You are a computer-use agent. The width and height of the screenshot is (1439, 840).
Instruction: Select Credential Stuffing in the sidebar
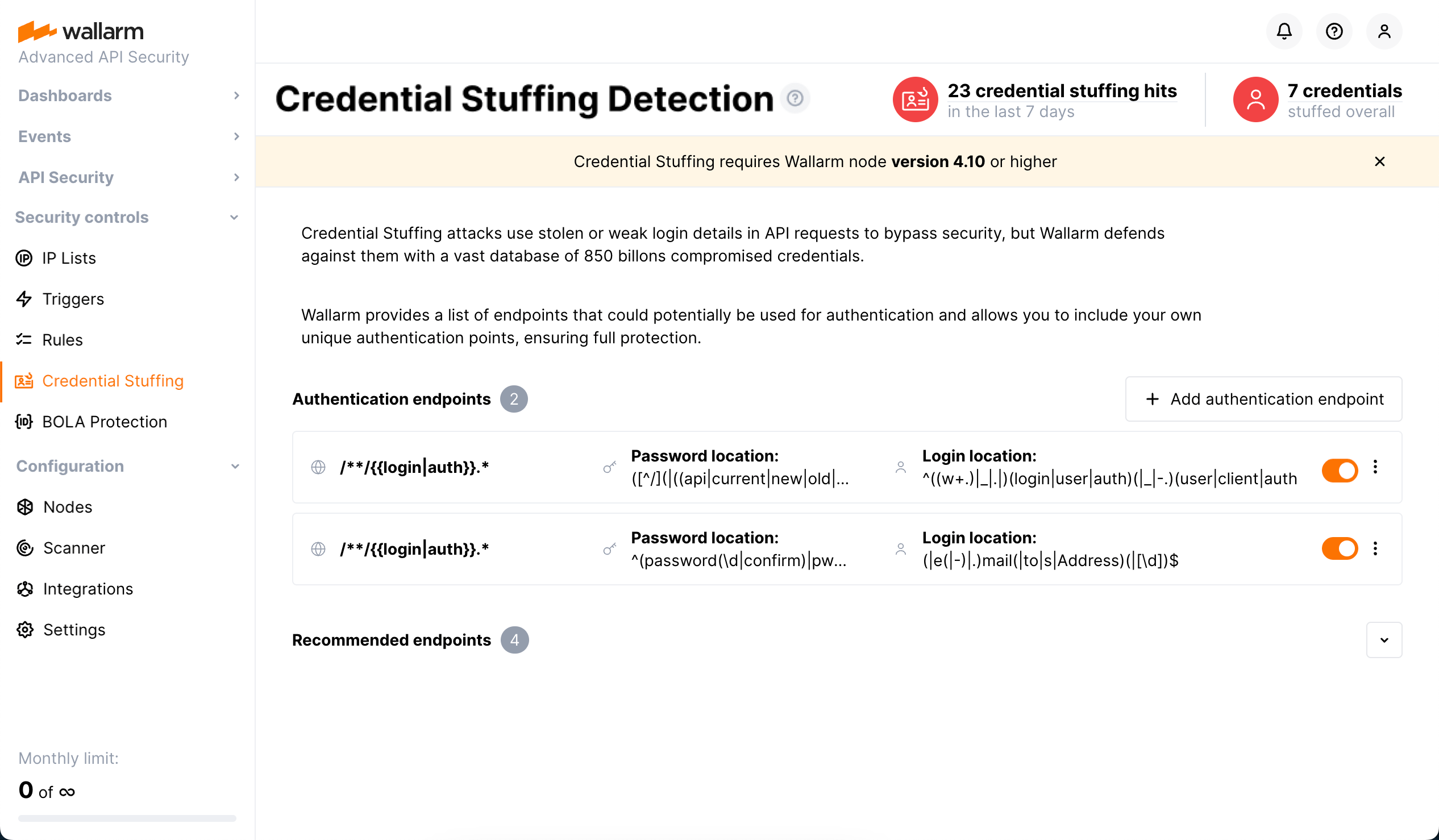(x=113, y=380)
